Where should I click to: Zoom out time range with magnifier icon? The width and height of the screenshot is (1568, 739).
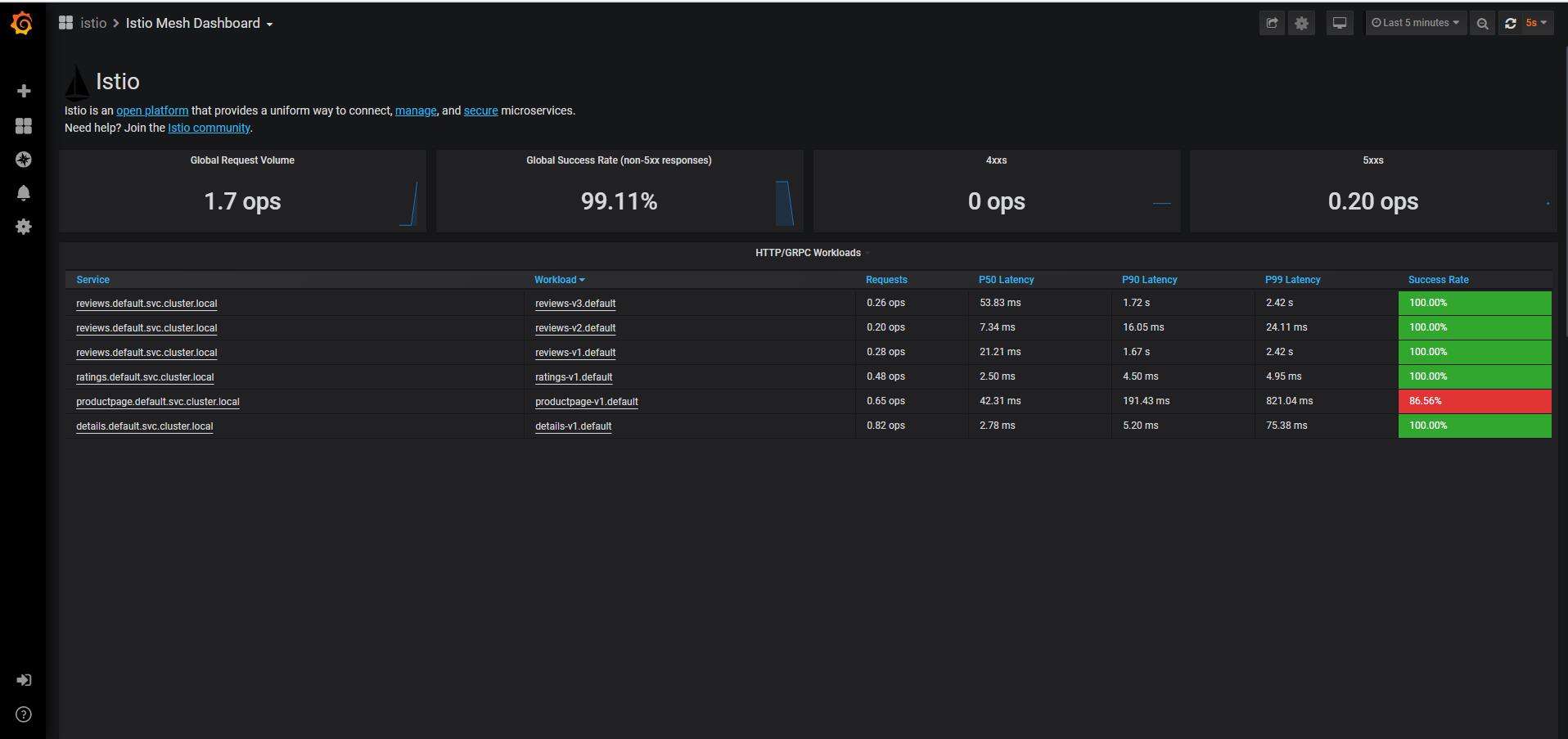point(1482,23)
